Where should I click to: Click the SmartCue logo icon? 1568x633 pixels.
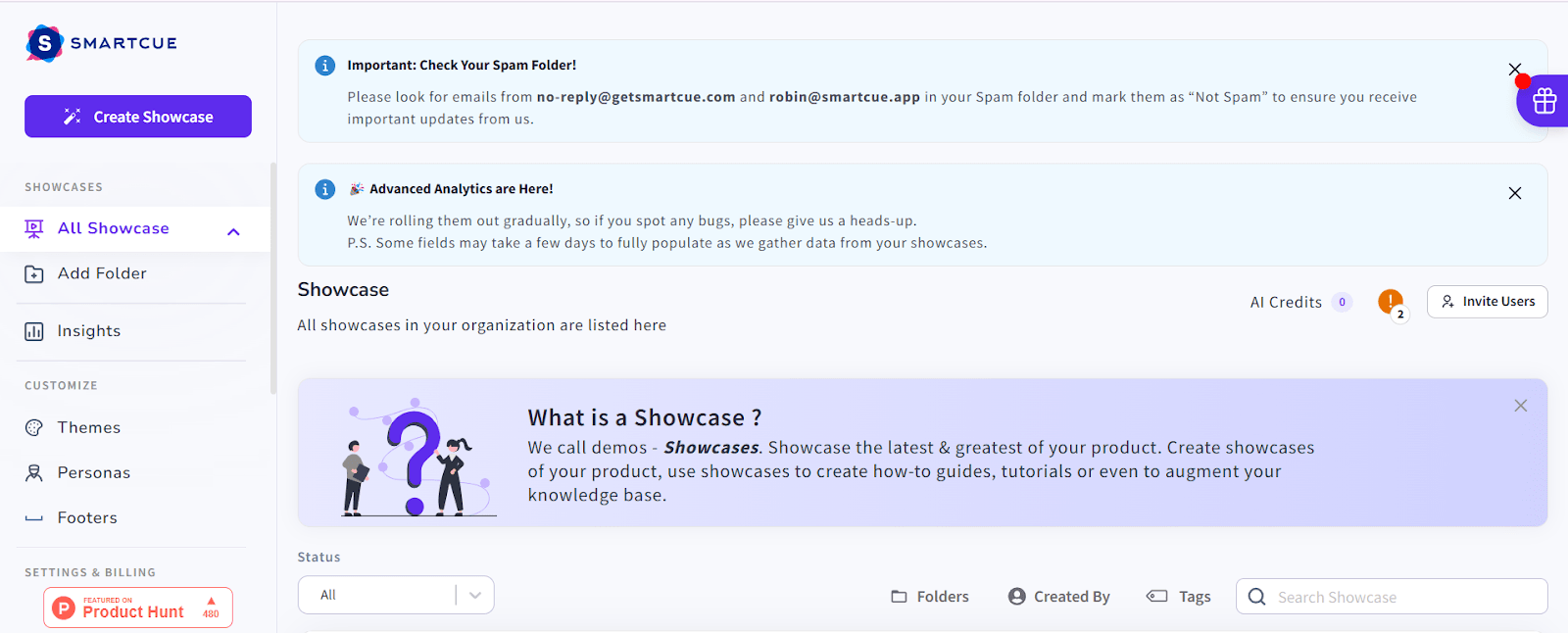(x=45, y=43)
